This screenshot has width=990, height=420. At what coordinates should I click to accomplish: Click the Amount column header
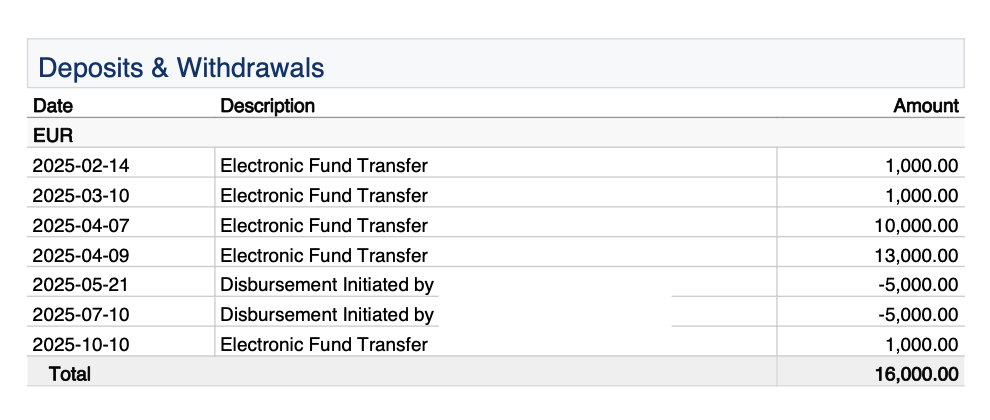pyautogui.click(x=926, y=106)
